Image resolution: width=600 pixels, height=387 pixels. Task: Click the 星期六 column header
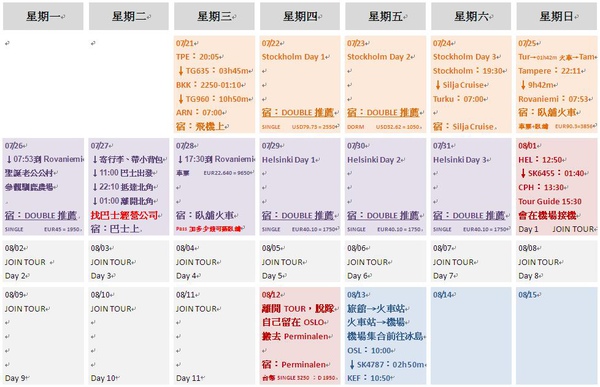(x=471, y=16)
